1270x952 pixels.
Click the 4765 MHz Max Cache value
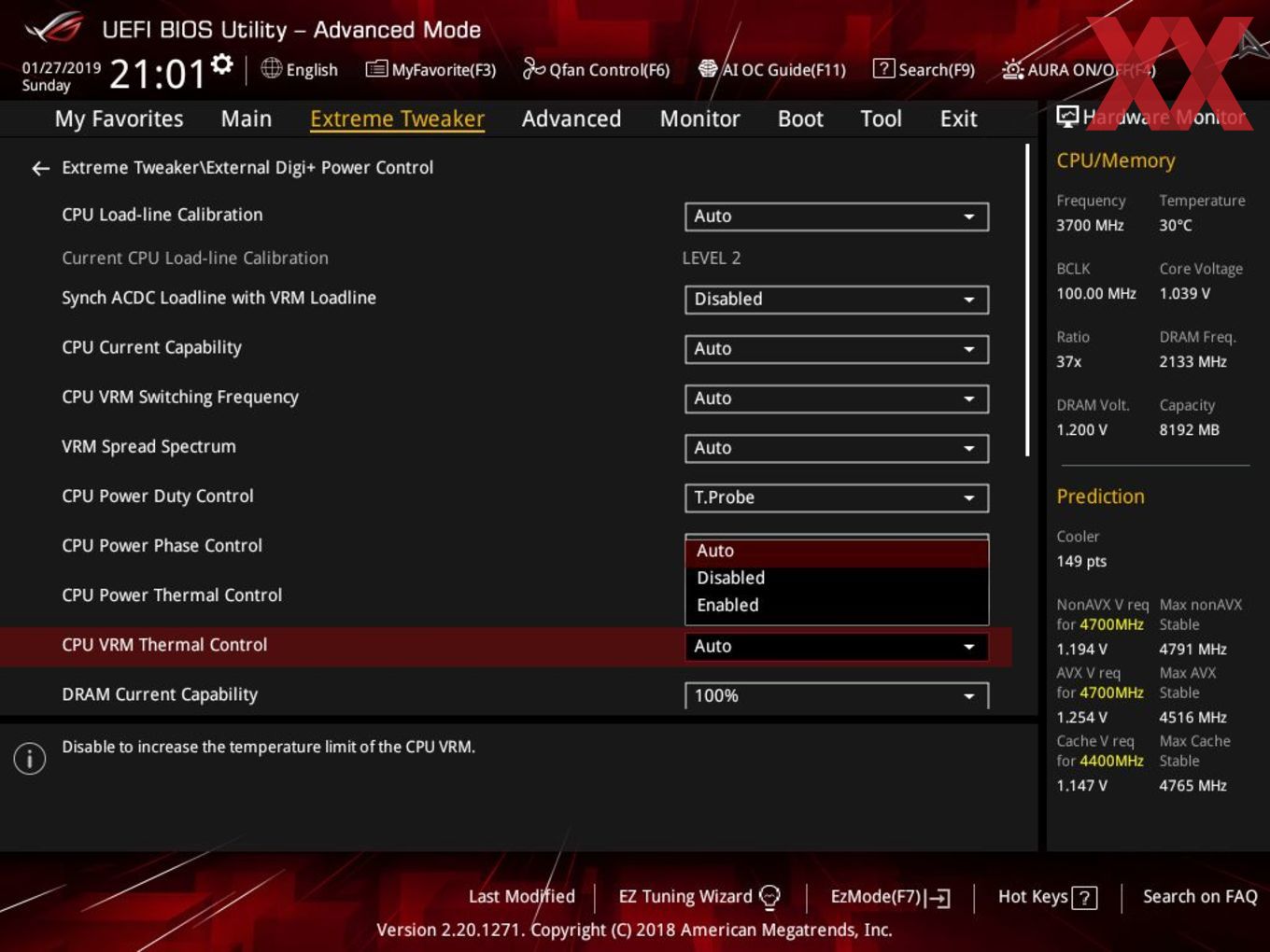(1192, 785)
